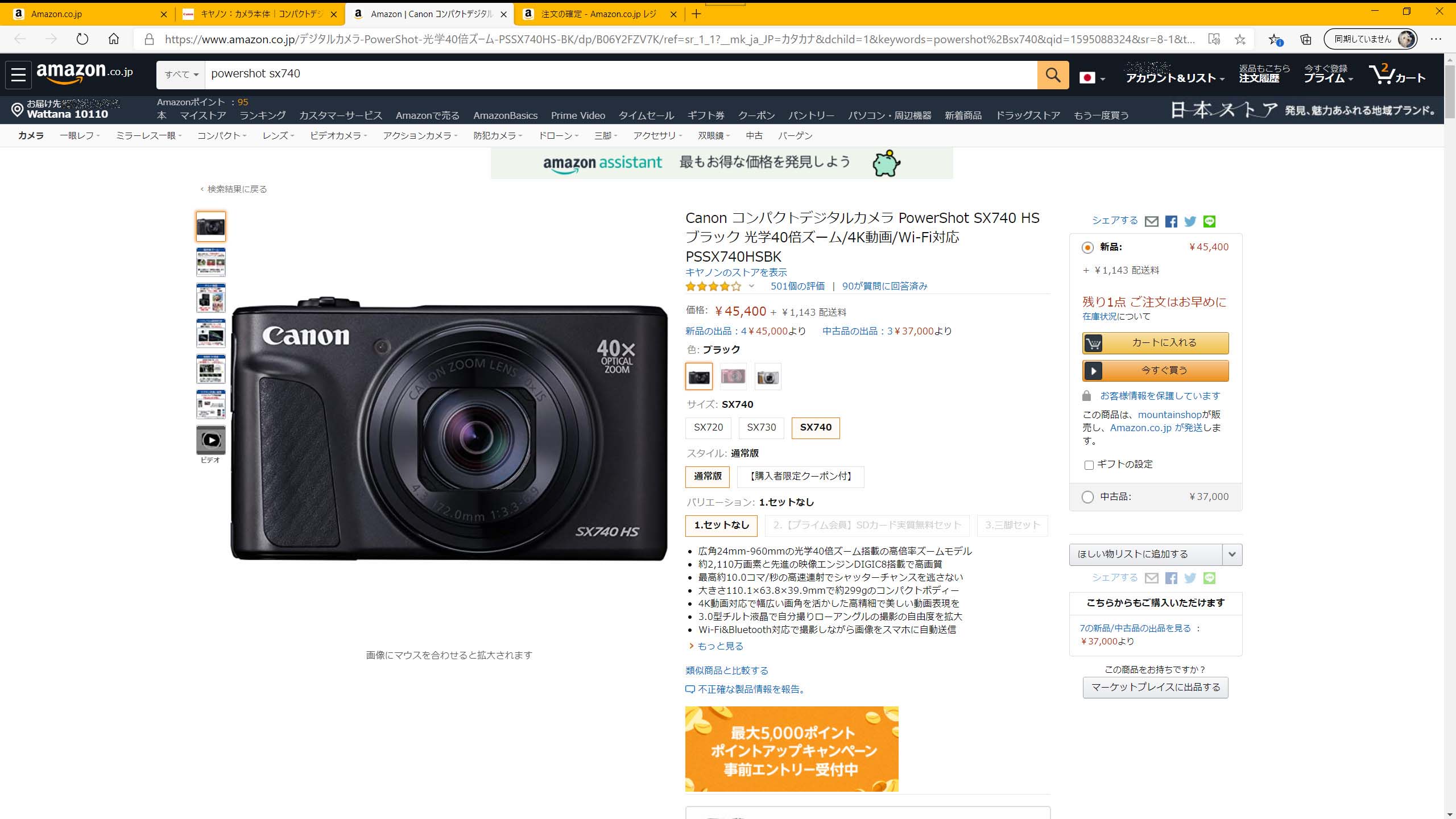Select pink color swatch
The image size is (1456, 819).
733,377
